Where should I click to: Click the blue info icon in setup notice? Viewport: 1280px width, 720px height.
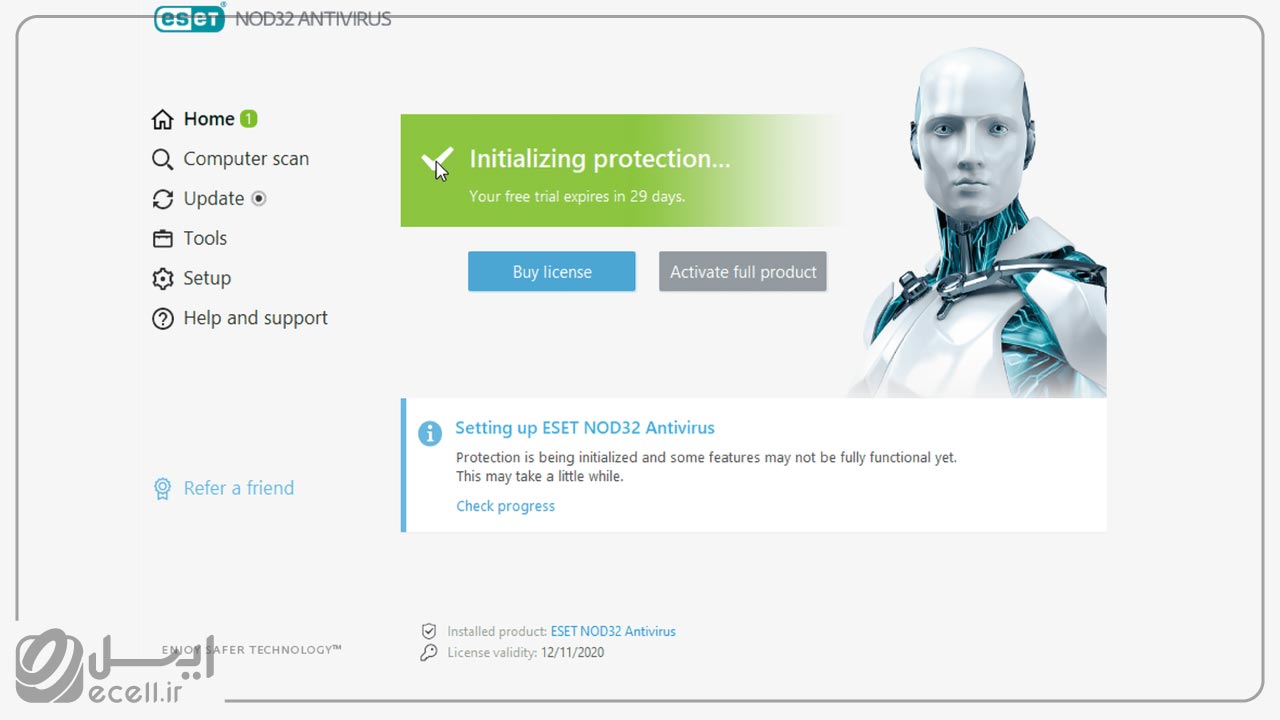430,433
